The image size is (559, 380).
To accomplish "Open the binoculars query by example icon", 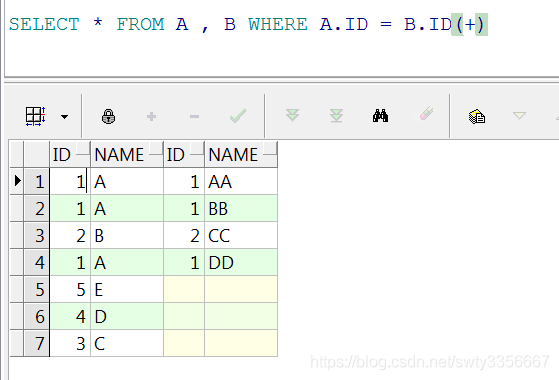I will tap(380, 116).
